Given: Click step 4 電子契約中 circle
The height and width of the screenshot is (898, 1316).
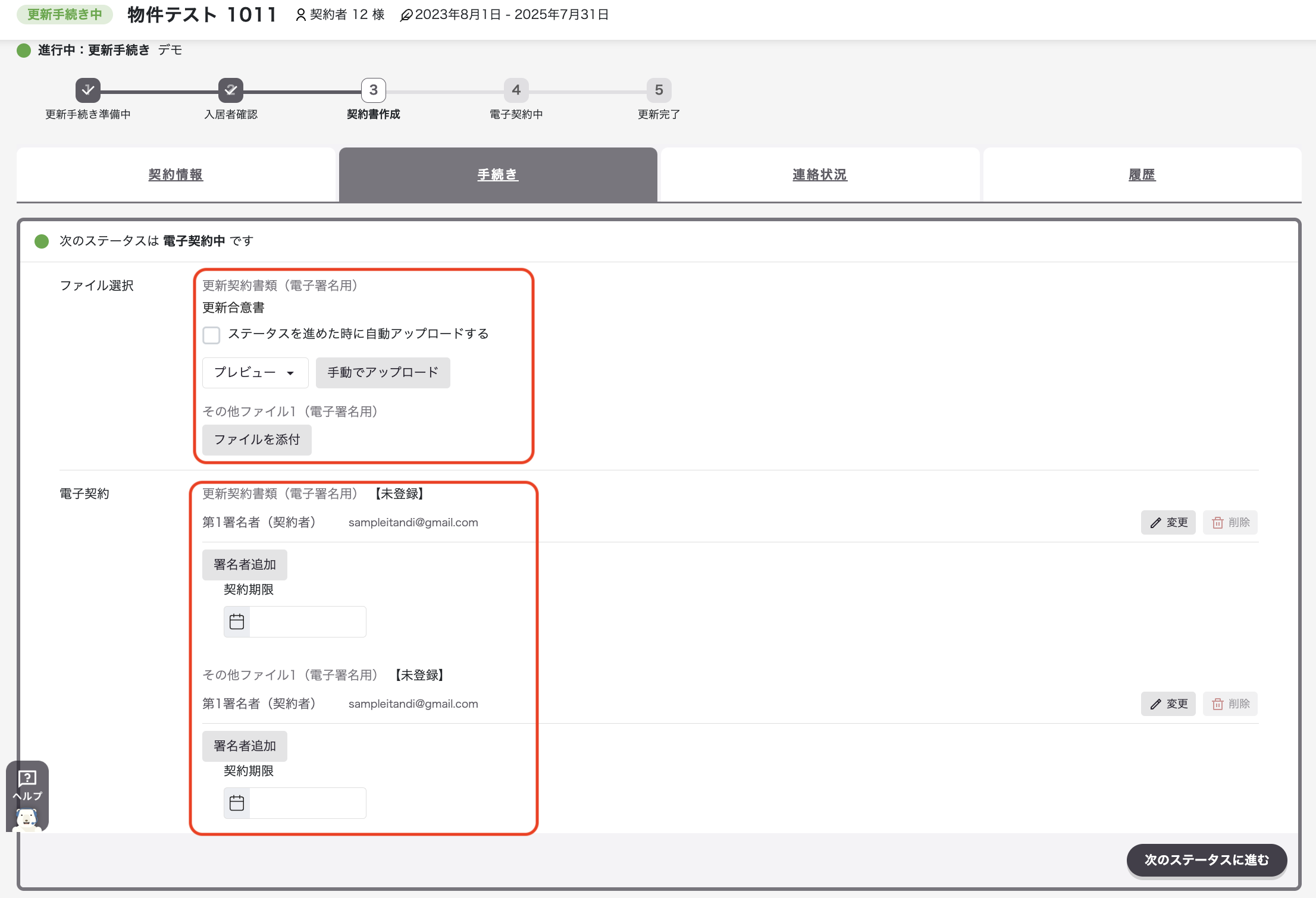Looking at the screenshot, I should pyautogui.click(x=516, y=90).
